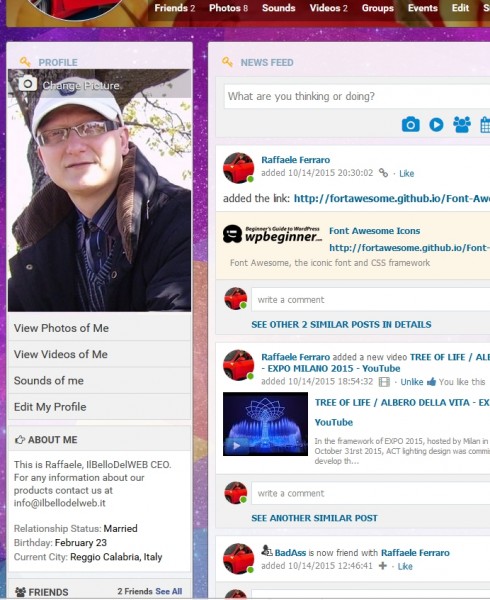
Task: Open the Groups tab
Action: [378, 8]
